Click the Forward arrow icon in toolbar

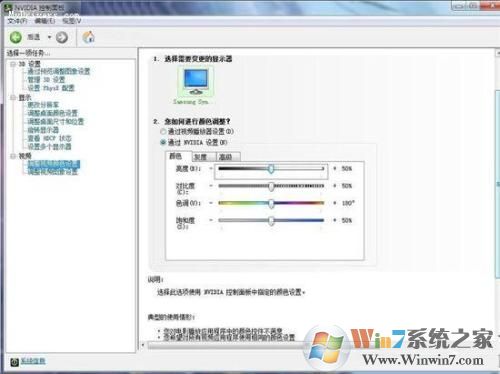[x=62, y=37]
